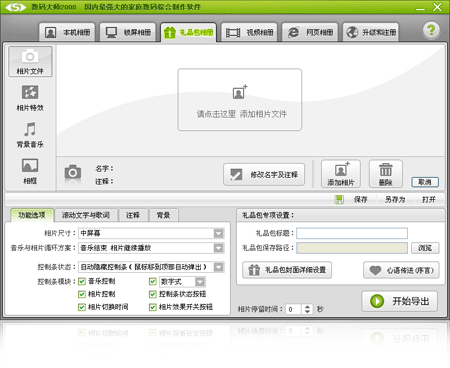Open the 注释 settings tab
Image resolution: width=450 pixels, height=368 pixels.
(133, 215)
